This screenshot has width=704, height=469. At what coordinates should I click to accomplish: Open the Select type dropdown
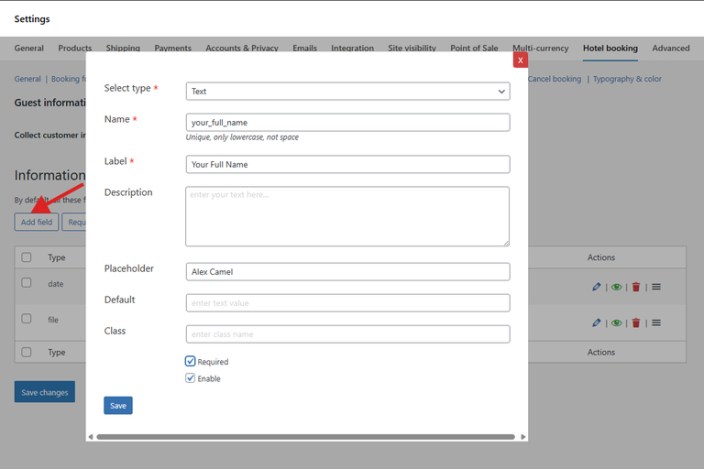(x=348, y=91)
